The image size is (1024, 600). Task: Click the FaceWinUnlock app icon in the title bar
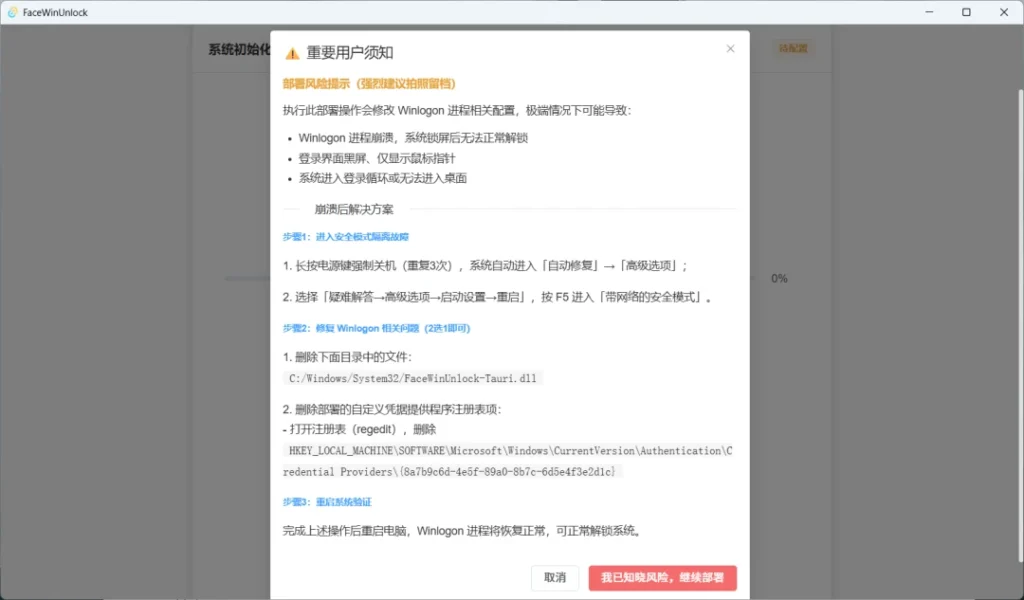(14, 11)
